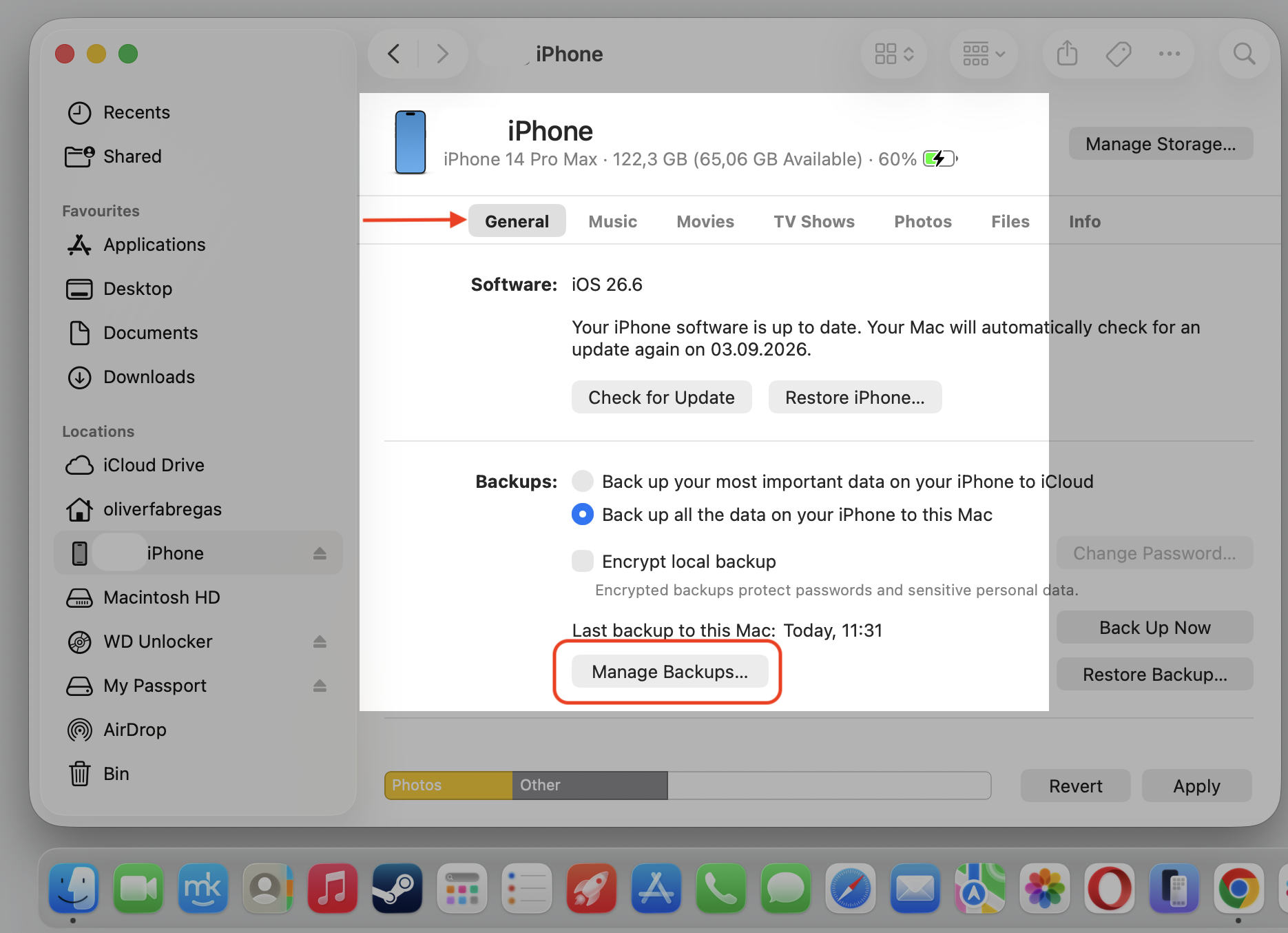Image resolution: width=1288 pixels, height=933 pixels.
Task: Select back up to this Mac option
Action: click(583, 514)
